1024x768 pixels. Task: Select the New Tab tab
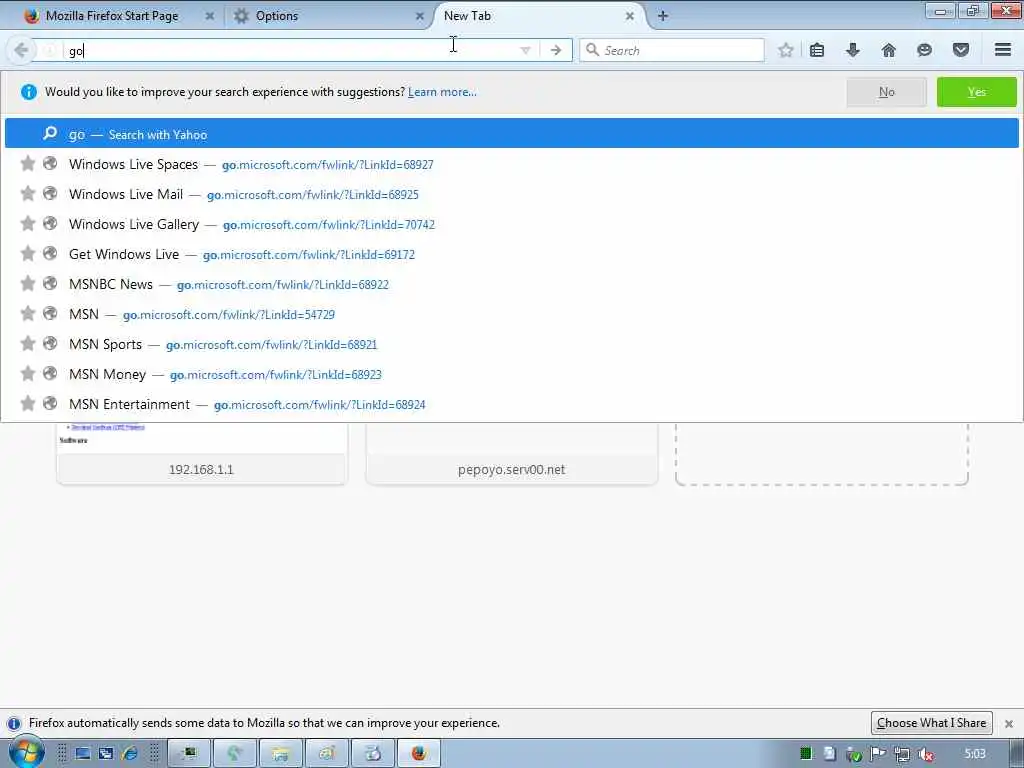click(468, 16)
